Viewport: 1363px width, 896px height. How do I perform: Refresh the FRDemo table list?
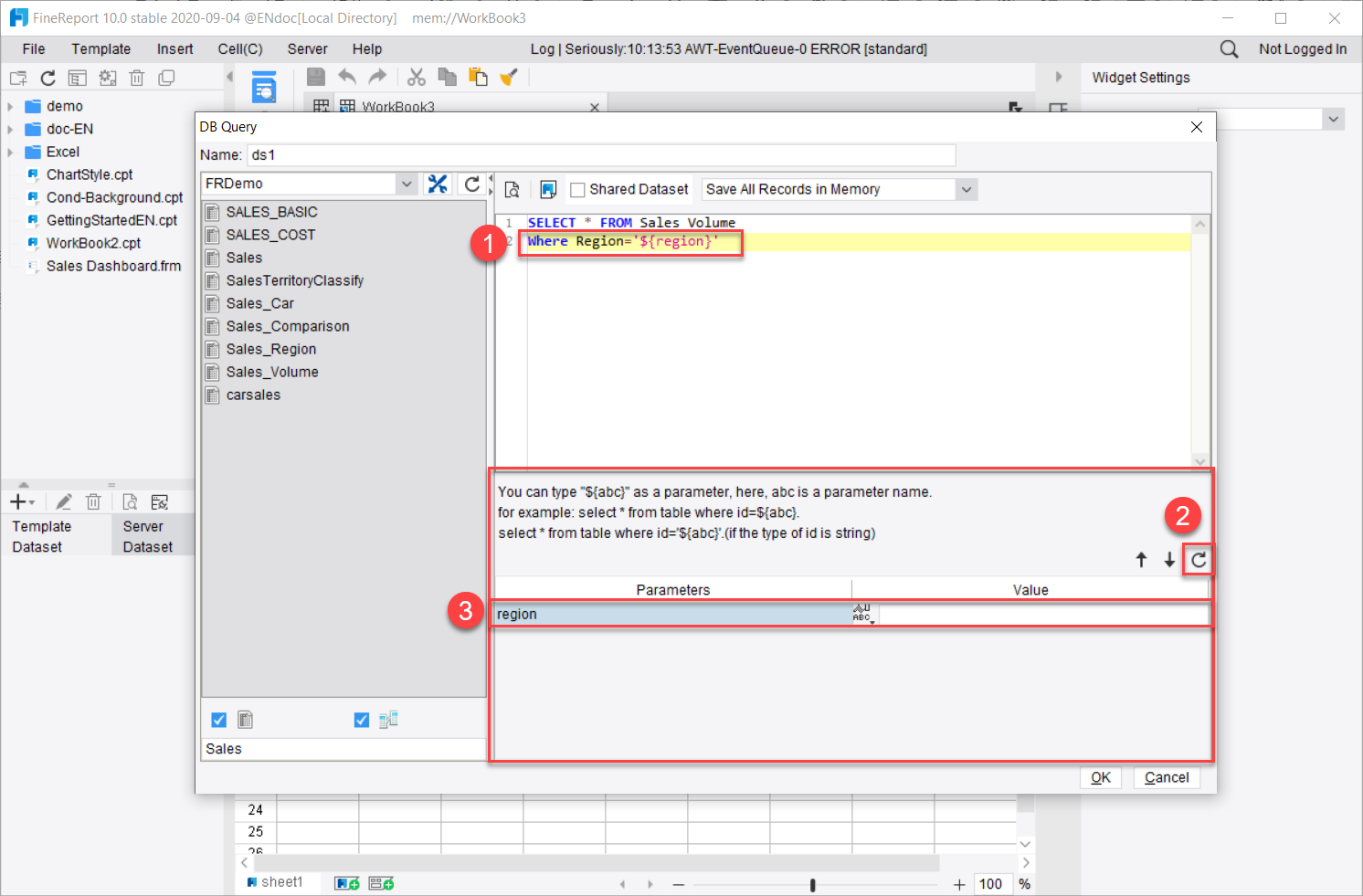tap(471, 184)
